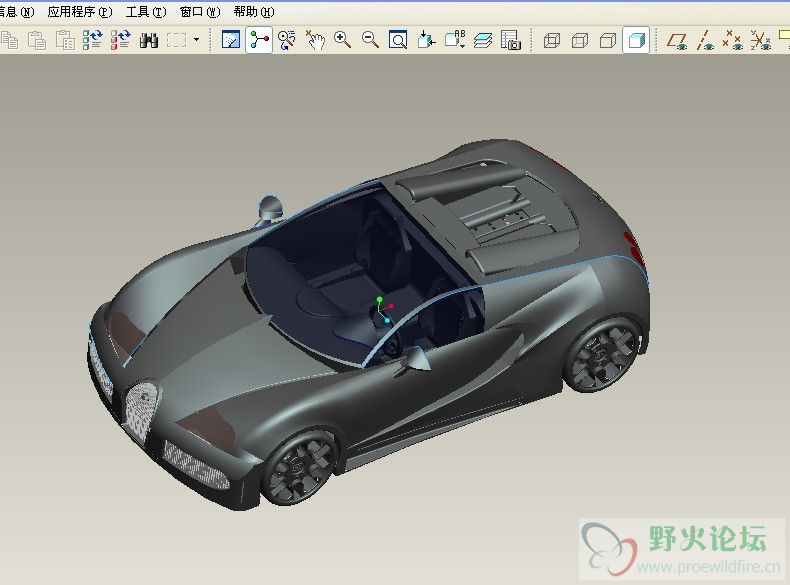This screenshot has width=790, height=585.
Task: Click the repaint screen icon
Action: [231, 40]
